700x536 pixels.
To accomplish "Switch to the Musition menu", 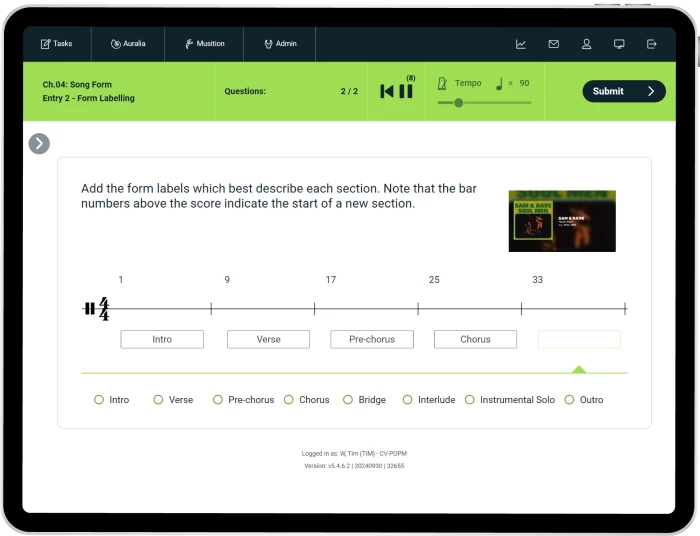I will coord(205,44).
